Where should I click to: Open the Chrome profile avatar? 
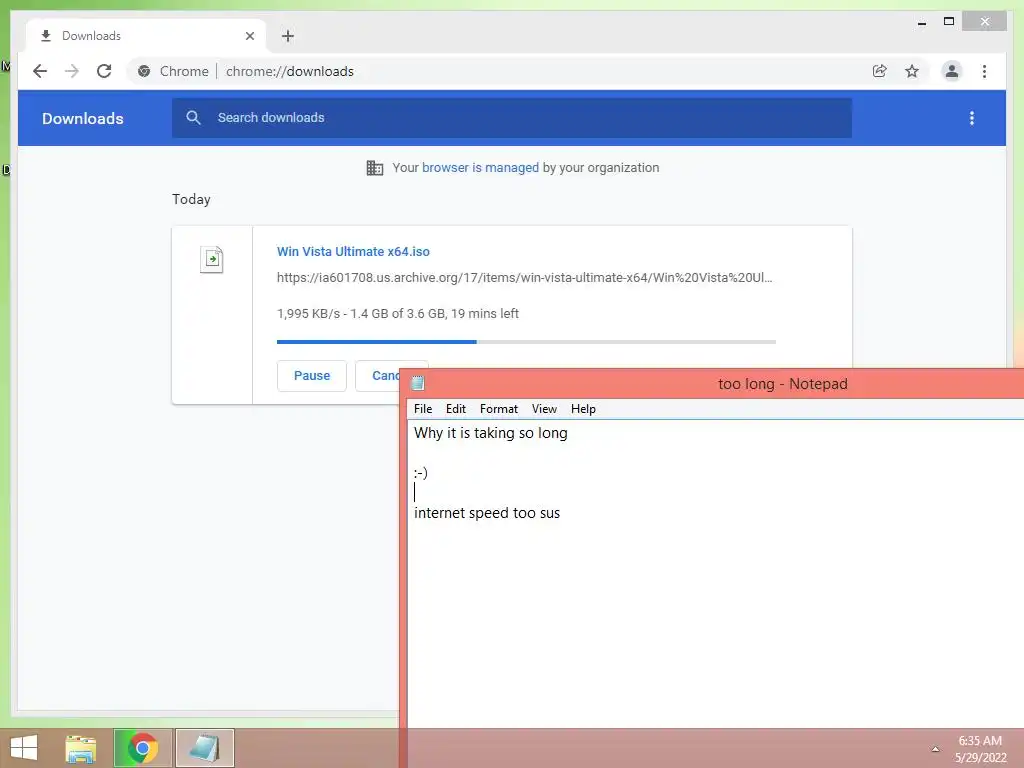(952, 71)
